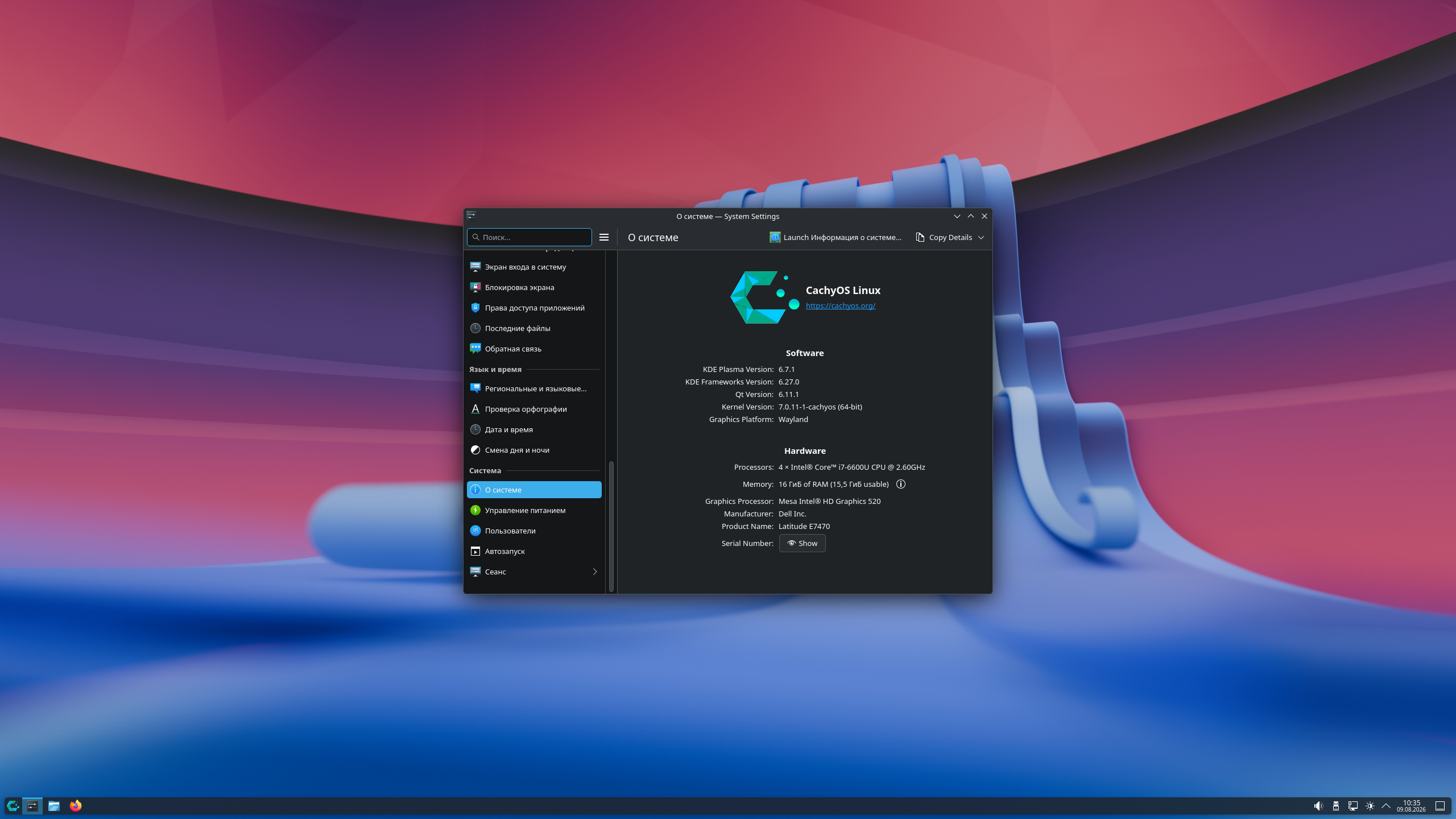
Task: Open the System Settings hamburger menu
Action: coord(604,237)
